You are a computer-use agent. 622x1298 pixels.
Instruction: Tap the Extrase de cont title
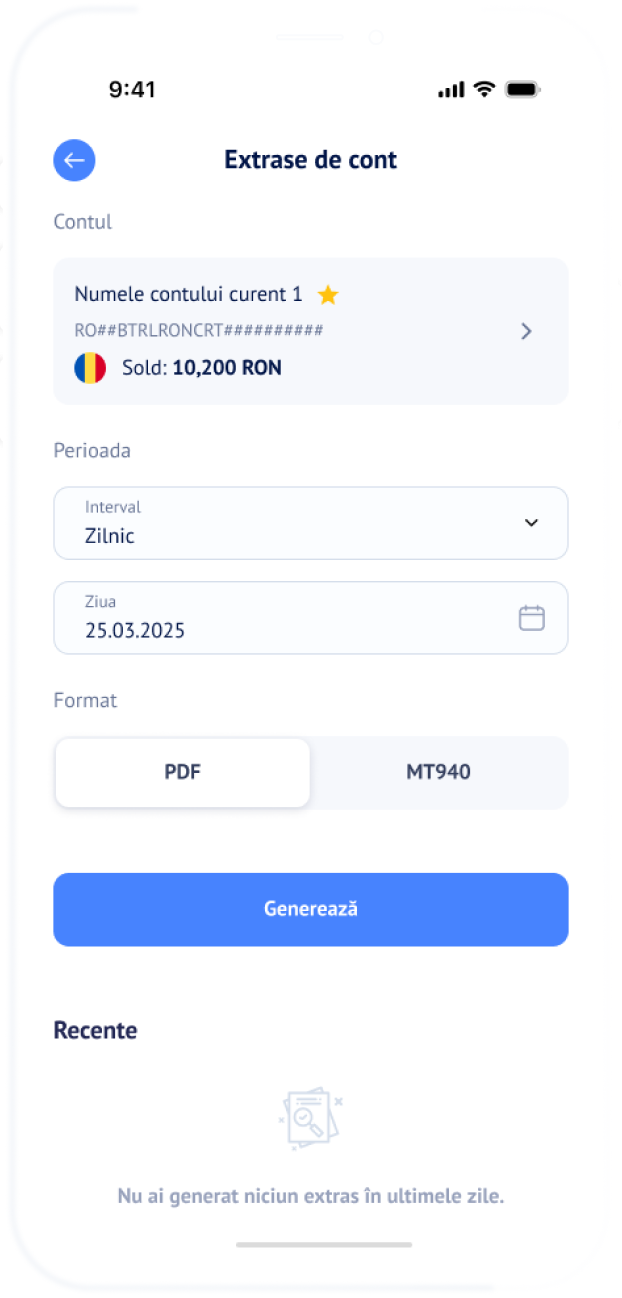click(310, 160)
